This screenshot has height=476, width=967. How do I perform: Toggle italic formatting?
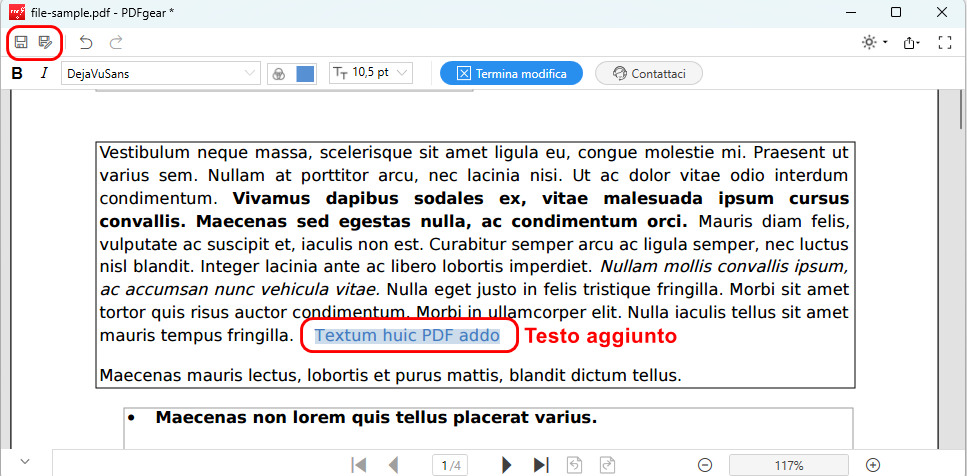tap(44, 73)
